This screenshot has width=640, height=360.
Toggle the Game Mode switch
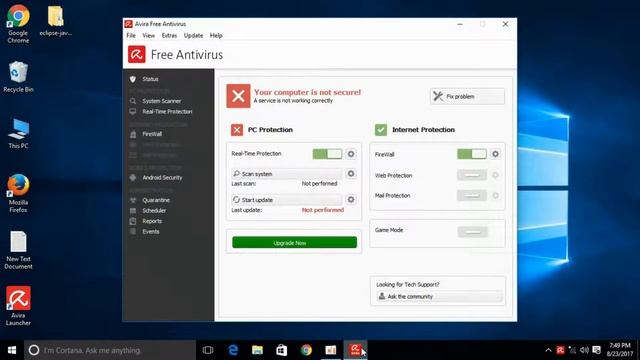473,232
